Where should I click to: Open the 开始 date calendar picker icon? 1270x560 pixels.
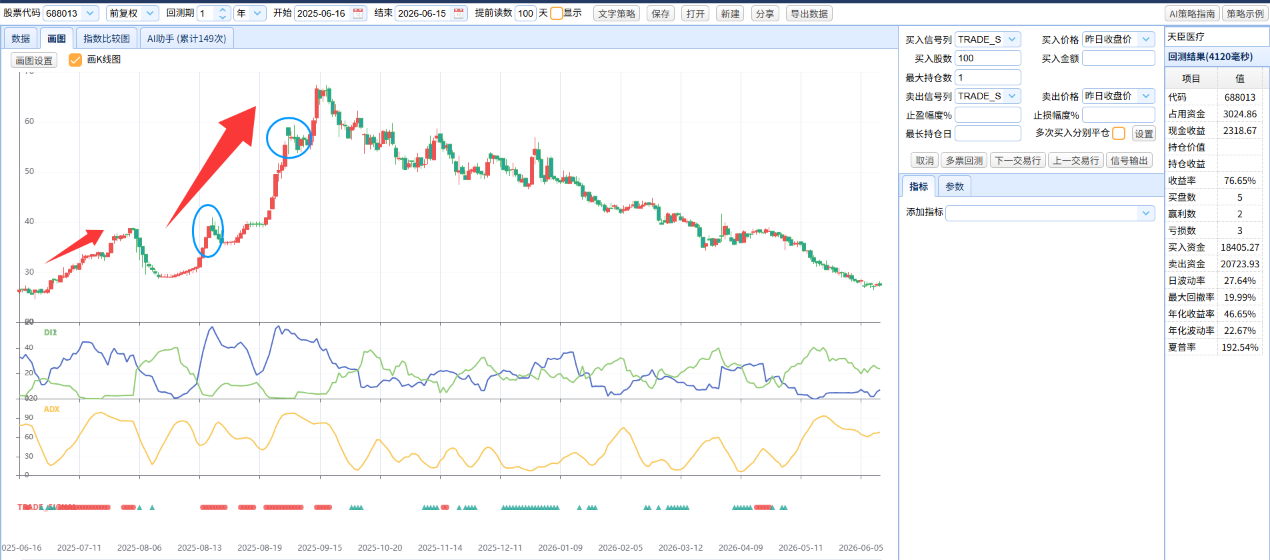tap(359, 13)
